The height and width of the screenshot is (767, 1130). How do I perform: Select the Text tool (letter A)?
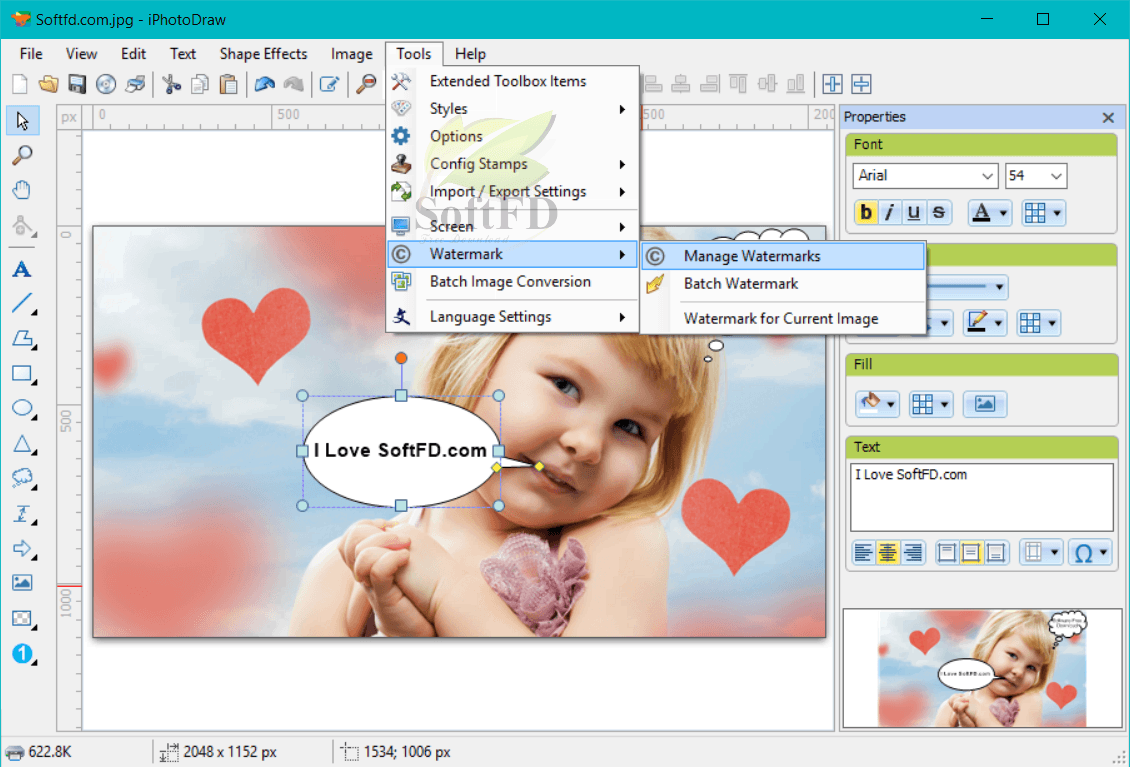(x=22, y=269)
